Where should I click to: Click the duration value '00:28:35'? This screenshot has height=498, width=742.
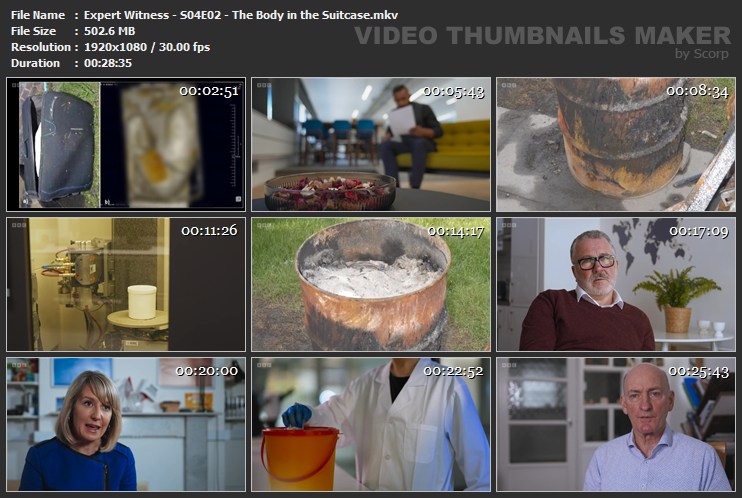(x=108, y=63)
